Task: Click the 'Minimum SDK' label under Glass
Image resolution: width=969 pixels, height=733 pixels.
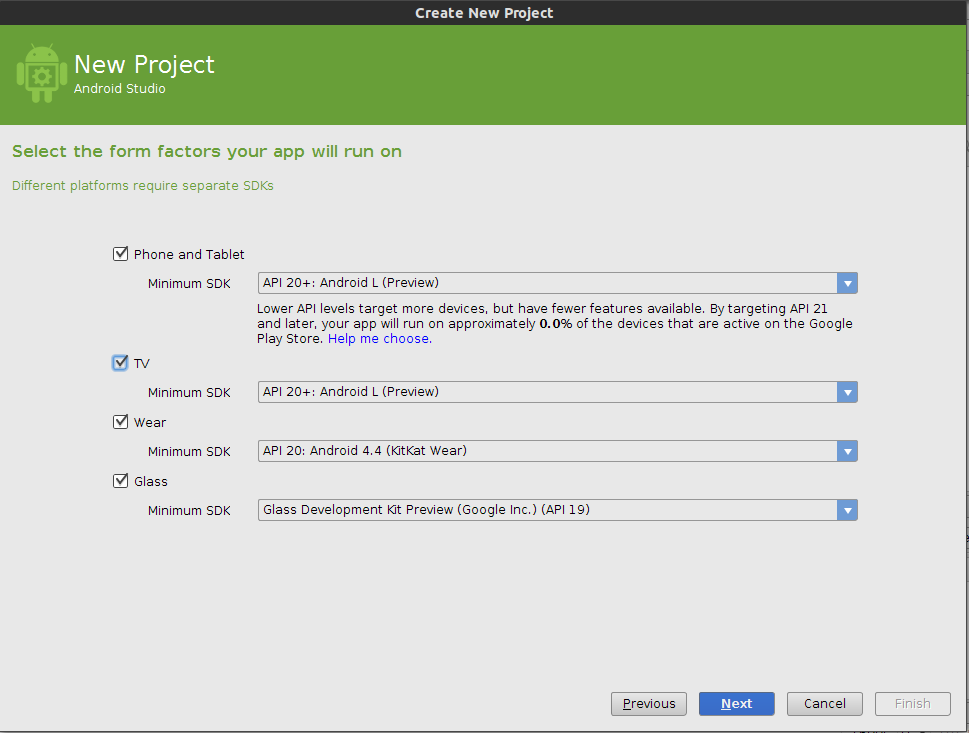Action: click(189, 511)
